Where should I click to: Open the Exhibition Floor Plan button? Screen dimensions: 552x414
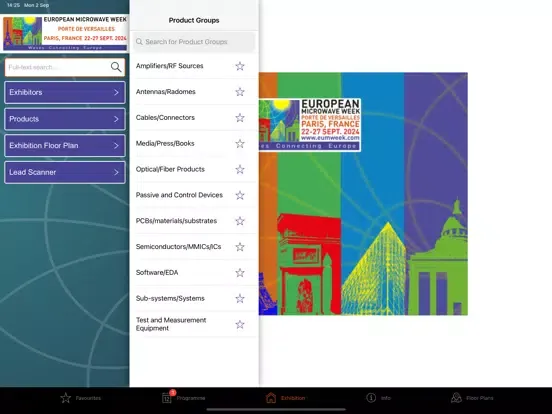point(65,145)
